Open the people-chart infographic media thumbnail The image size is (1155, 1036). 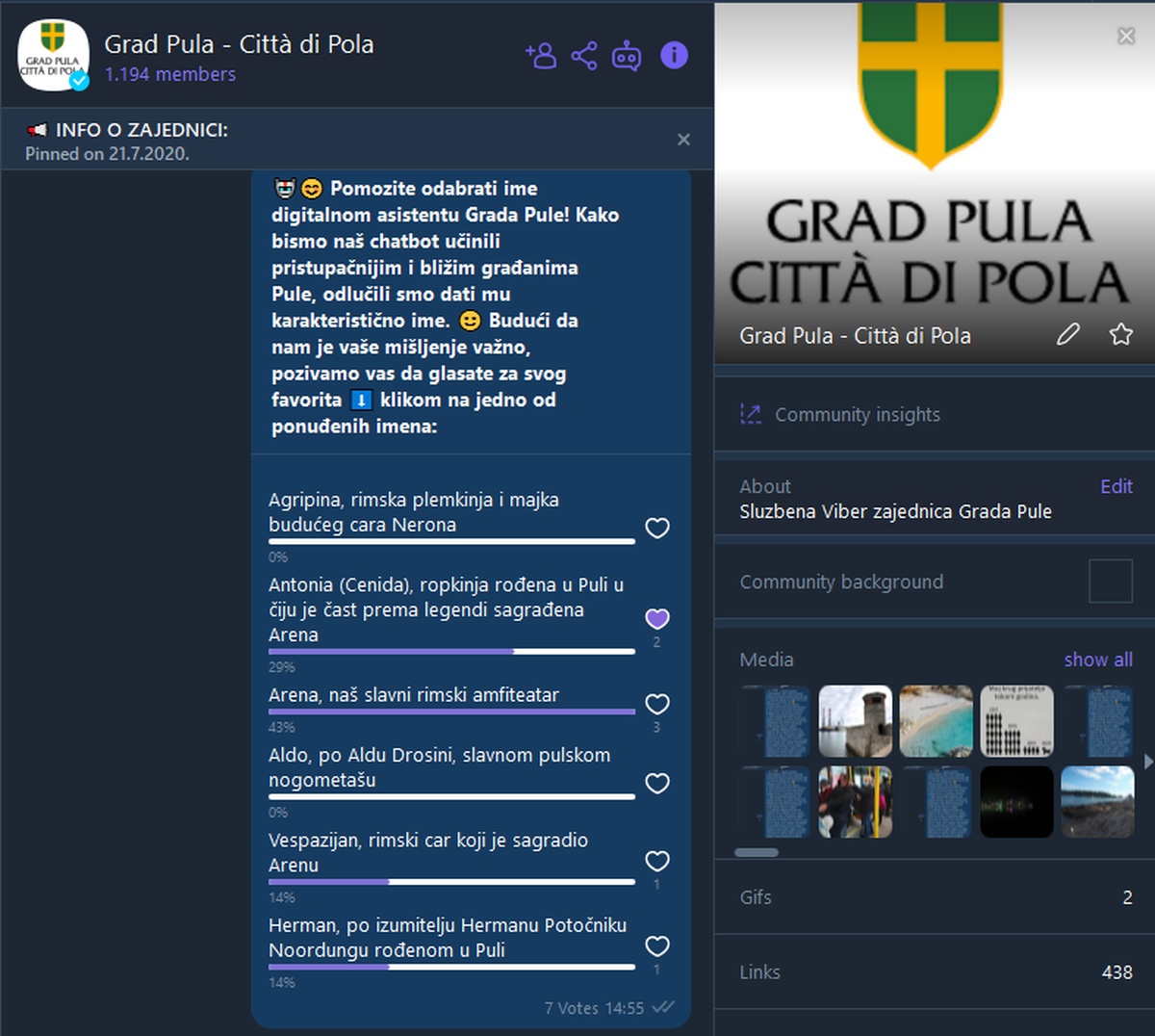1017,721
